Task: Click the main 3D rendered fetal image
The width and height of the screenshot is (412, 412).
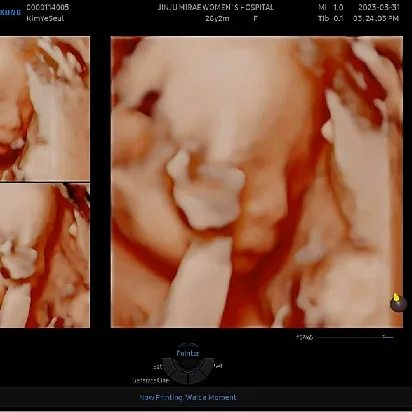Action: pyautogui.click(x=257, y=182)
